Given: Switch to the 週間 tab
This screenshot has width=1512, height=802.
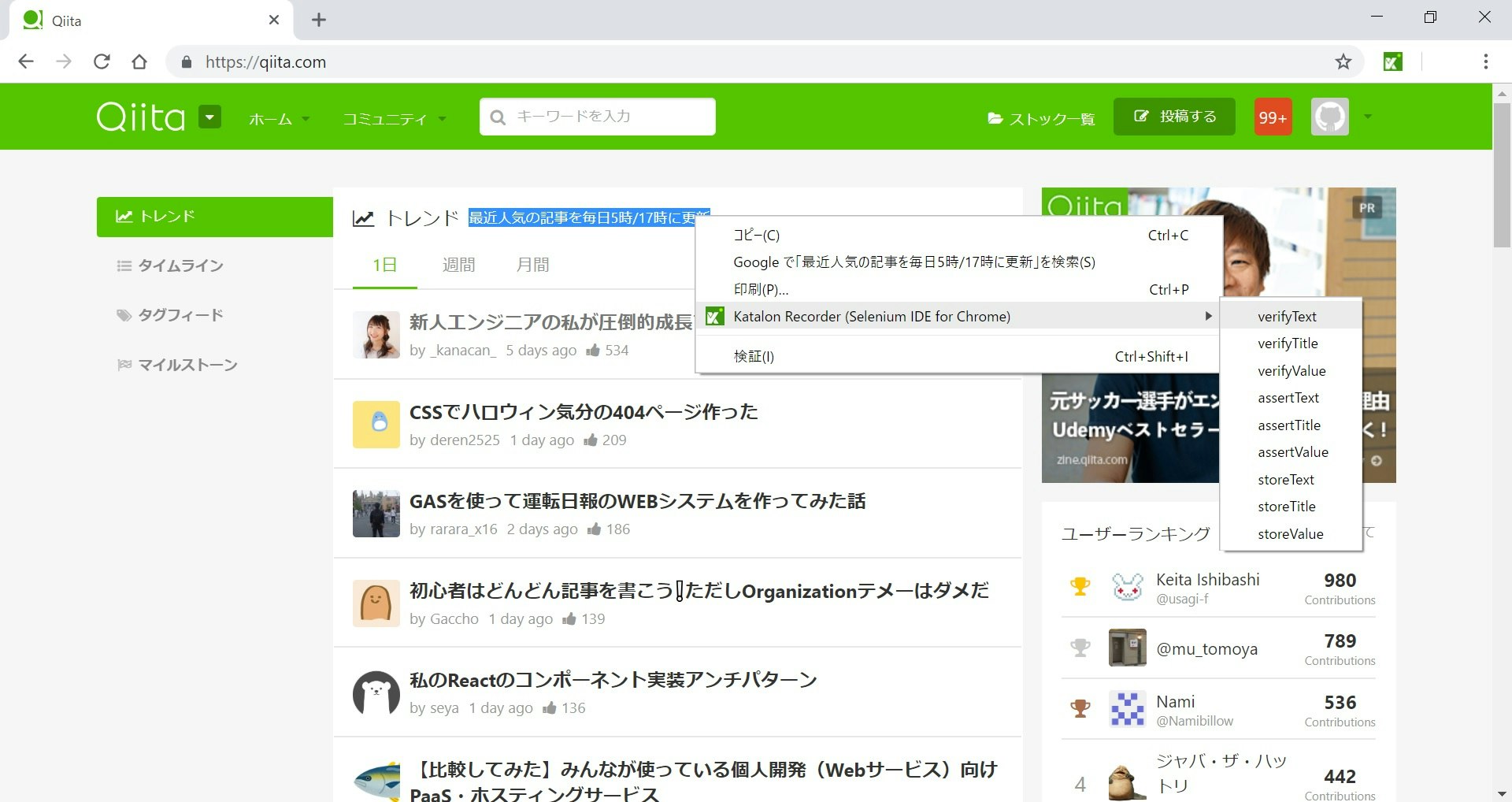Looking at the screenshot, I should 458,265.
